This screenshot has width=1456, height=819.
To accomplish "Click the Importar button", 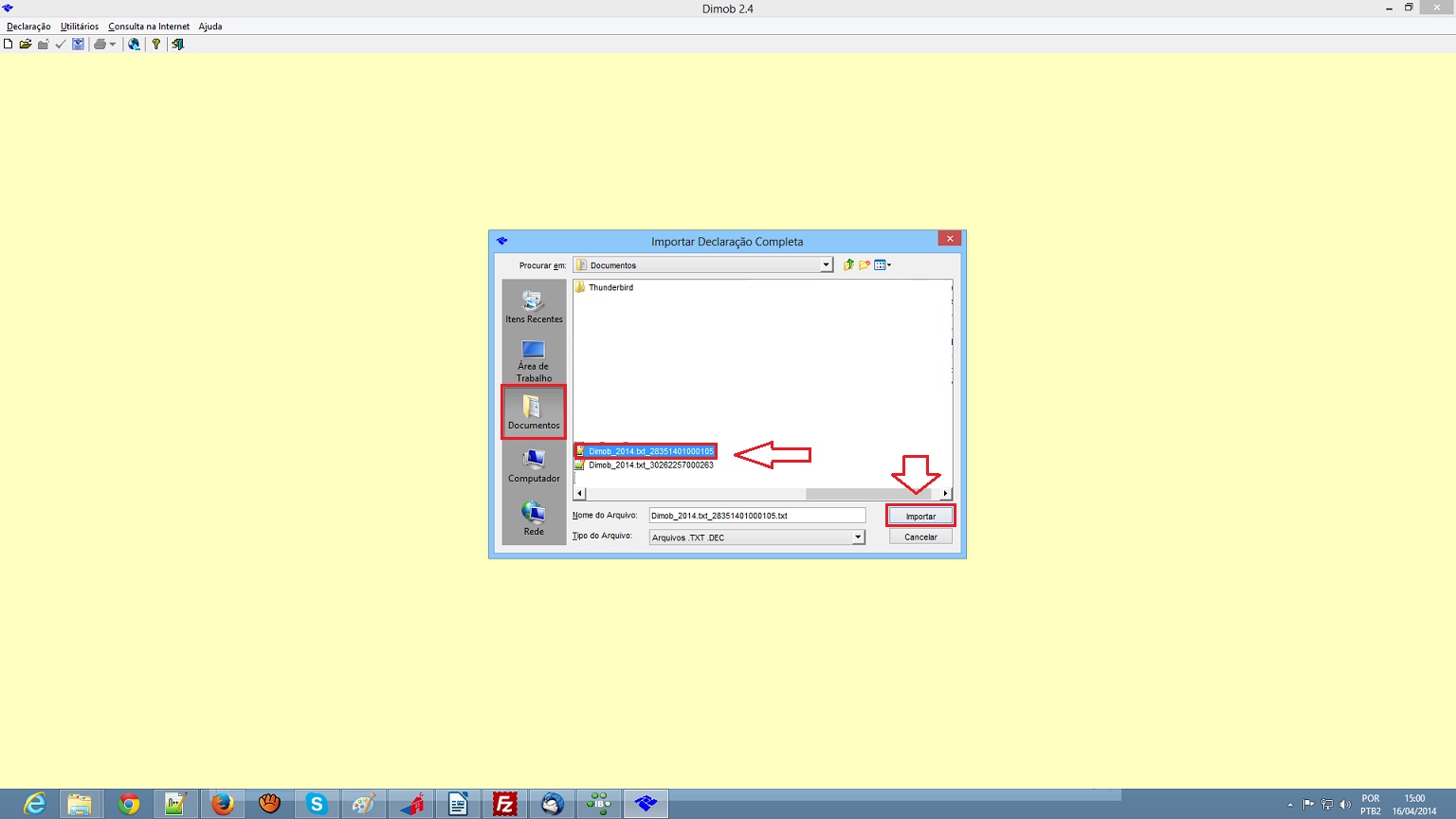I will coord(920,517).
